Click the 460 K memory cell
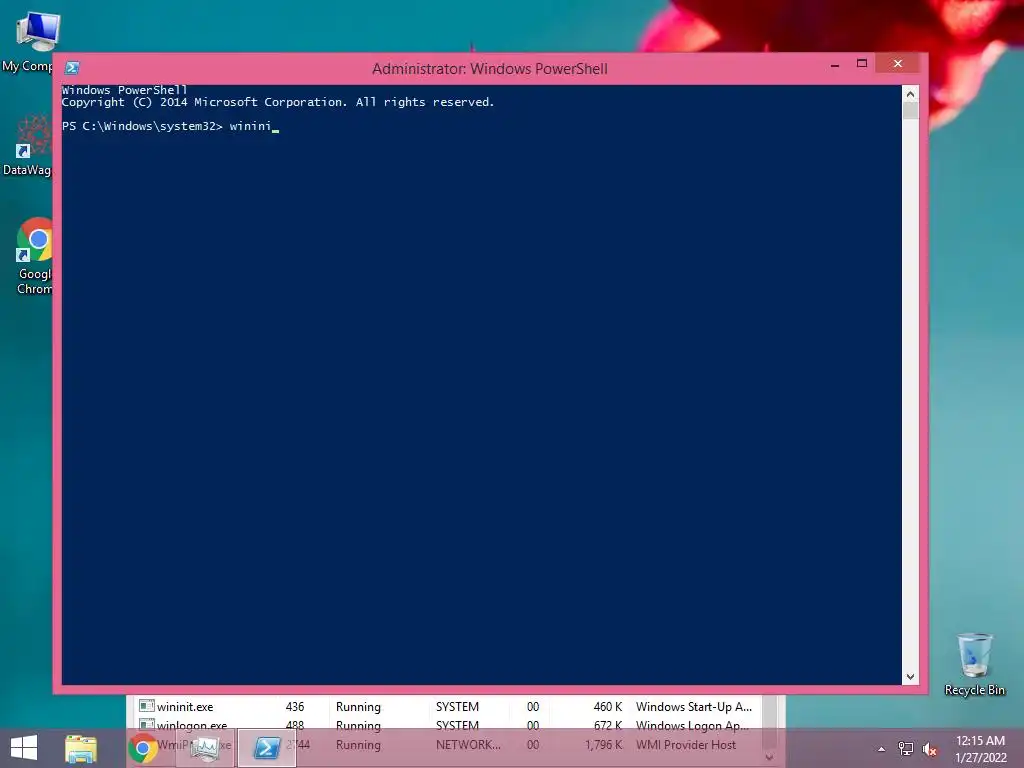This screenshot has height=768, width=1024. click(x=607, y=707)
